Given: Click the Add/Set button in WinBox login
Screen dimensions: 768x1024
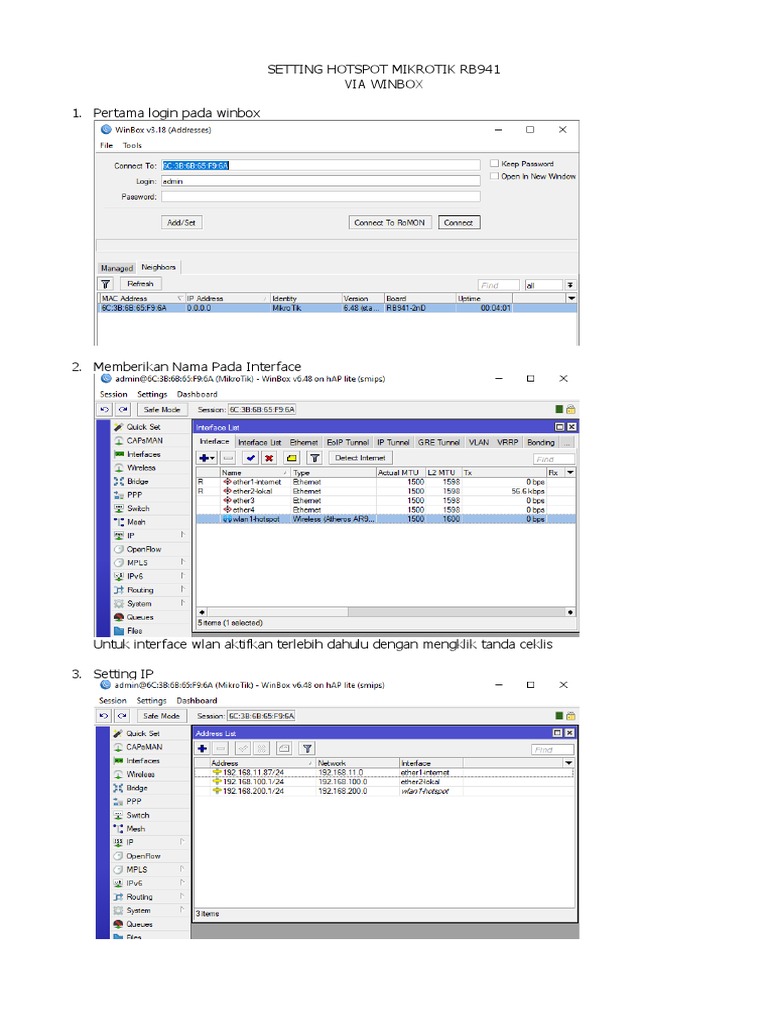Looking at the screenshot, I should (182, 223).
